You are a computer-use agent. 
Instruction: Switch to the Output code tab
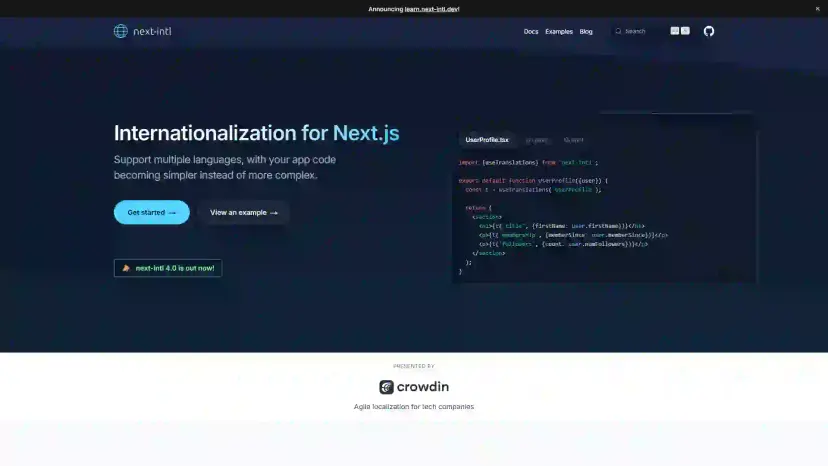click(x=573, y=140)
